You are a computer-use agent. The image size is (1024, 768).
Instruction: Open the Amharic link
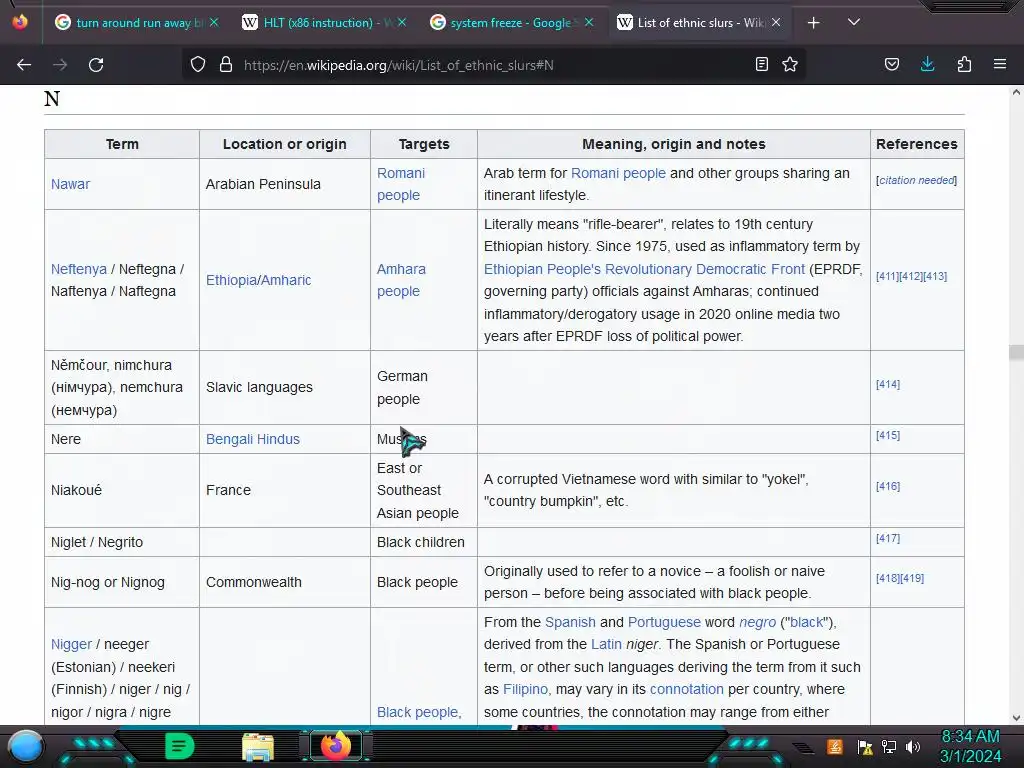point(285,280)
